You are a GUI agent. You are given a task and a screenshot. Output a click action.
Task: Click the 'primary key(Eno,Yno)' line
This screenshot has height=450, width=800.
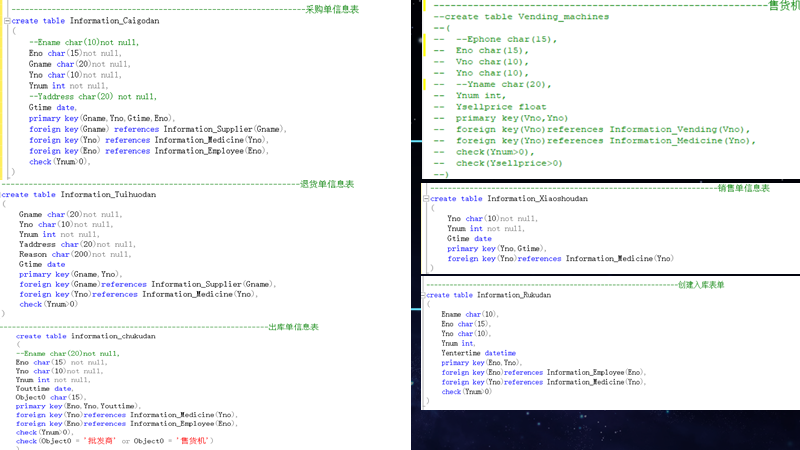481,363
